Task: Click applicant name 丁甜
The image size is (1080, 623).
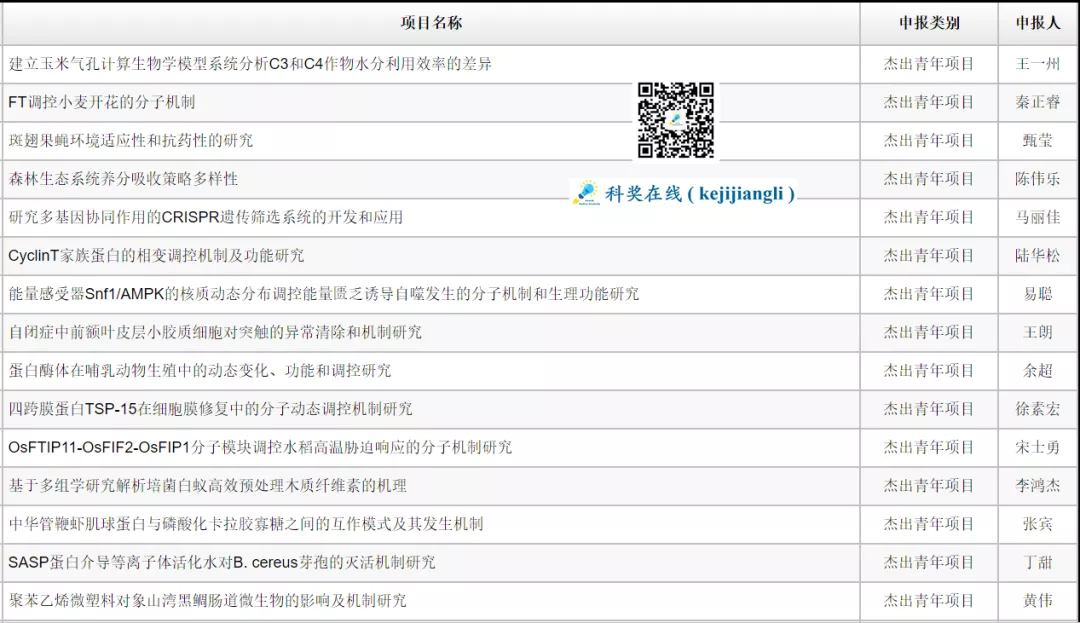Action: (x=1037, y=562)
